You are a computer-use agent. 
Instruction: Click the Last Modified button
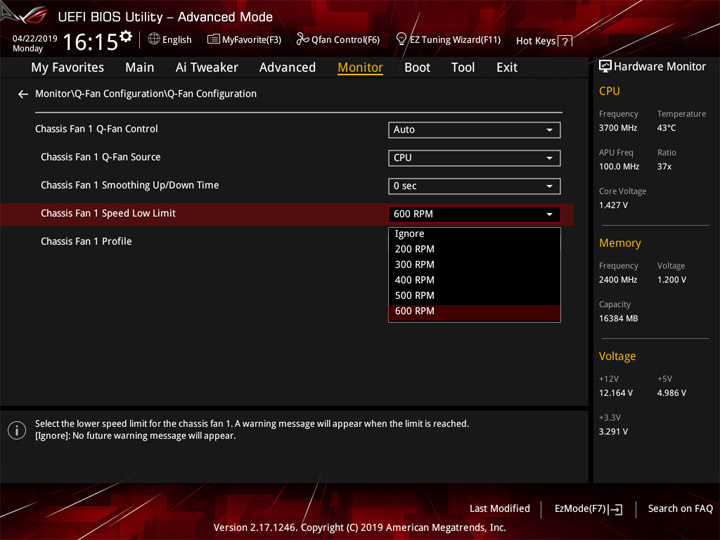tap(499, 508)
